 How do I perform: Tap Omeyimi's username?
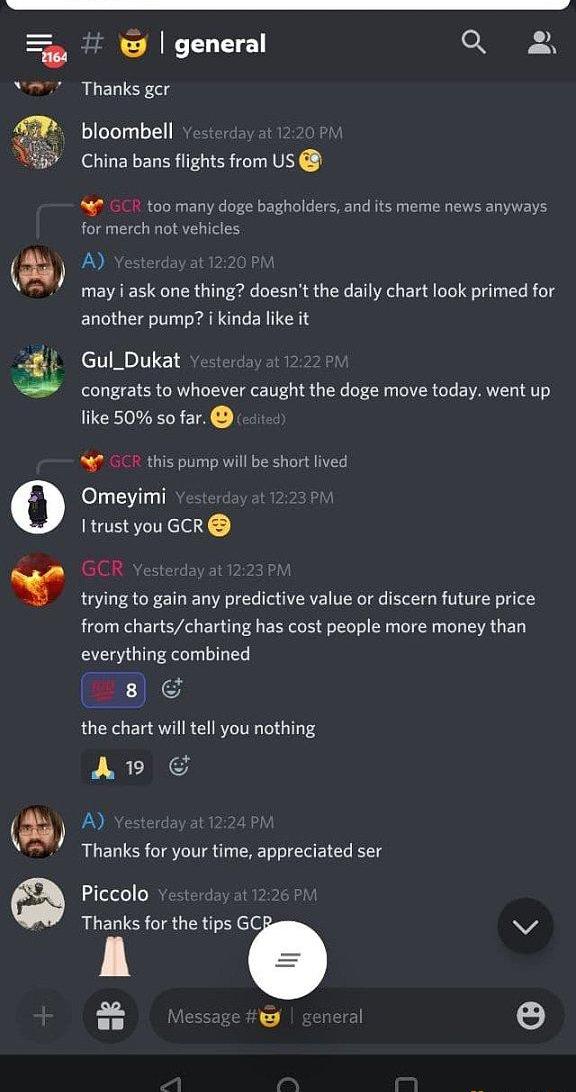(124, 496)
